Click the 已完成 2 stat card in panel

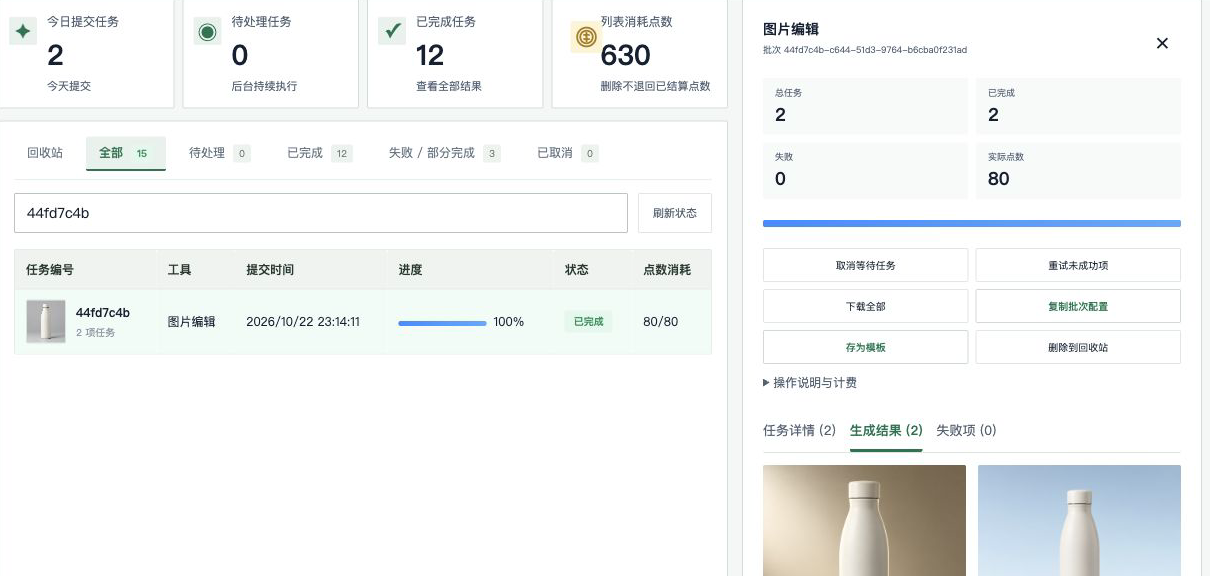coord(1078,106)
